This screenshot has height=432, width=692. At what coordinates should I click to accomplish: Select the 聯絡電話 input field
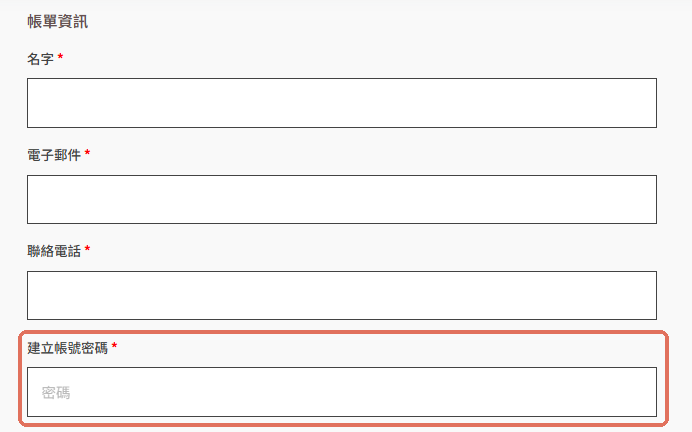tap(342, 295)
